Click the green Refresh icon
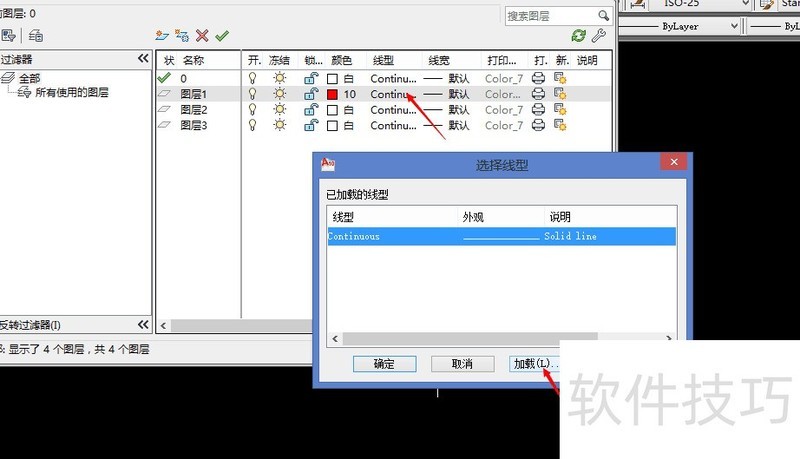Screen dimensions: 800x459 tap(579, 35)
